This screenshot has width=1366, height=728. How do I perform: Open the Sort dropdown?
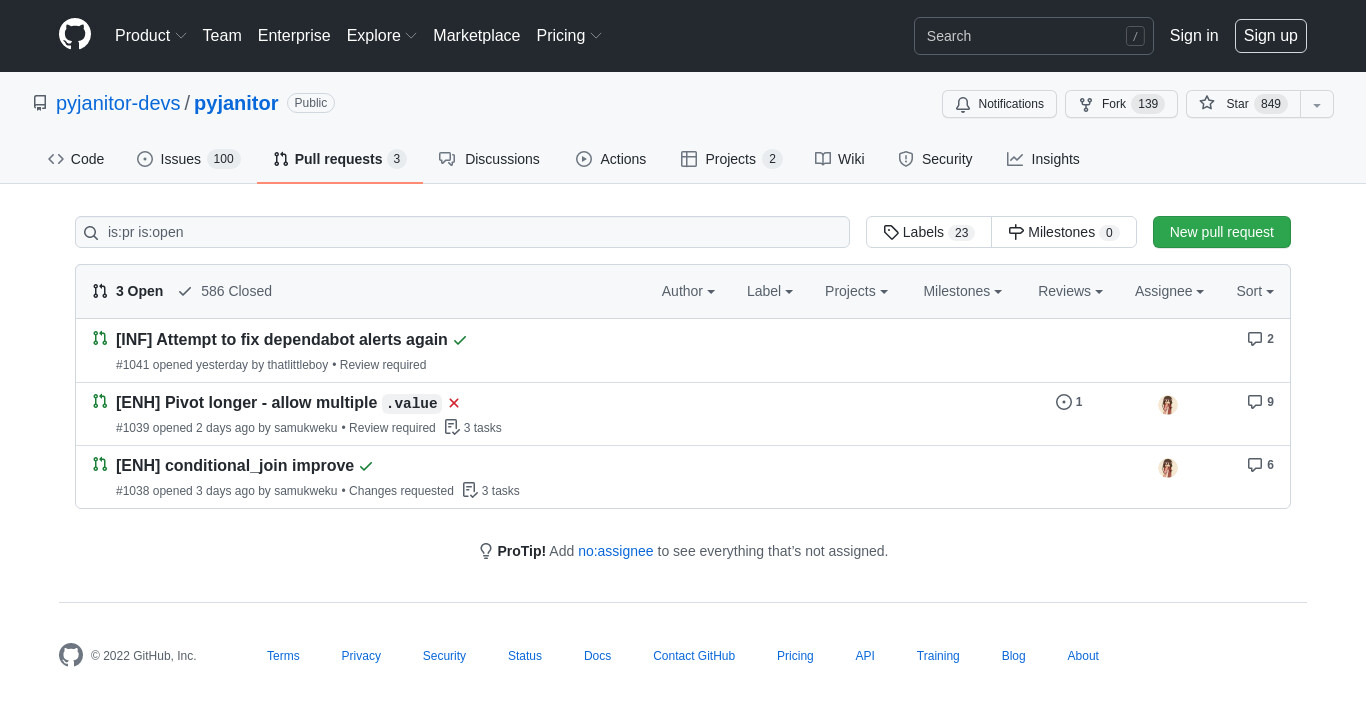pyautogui.click(x=1255, y=291)
